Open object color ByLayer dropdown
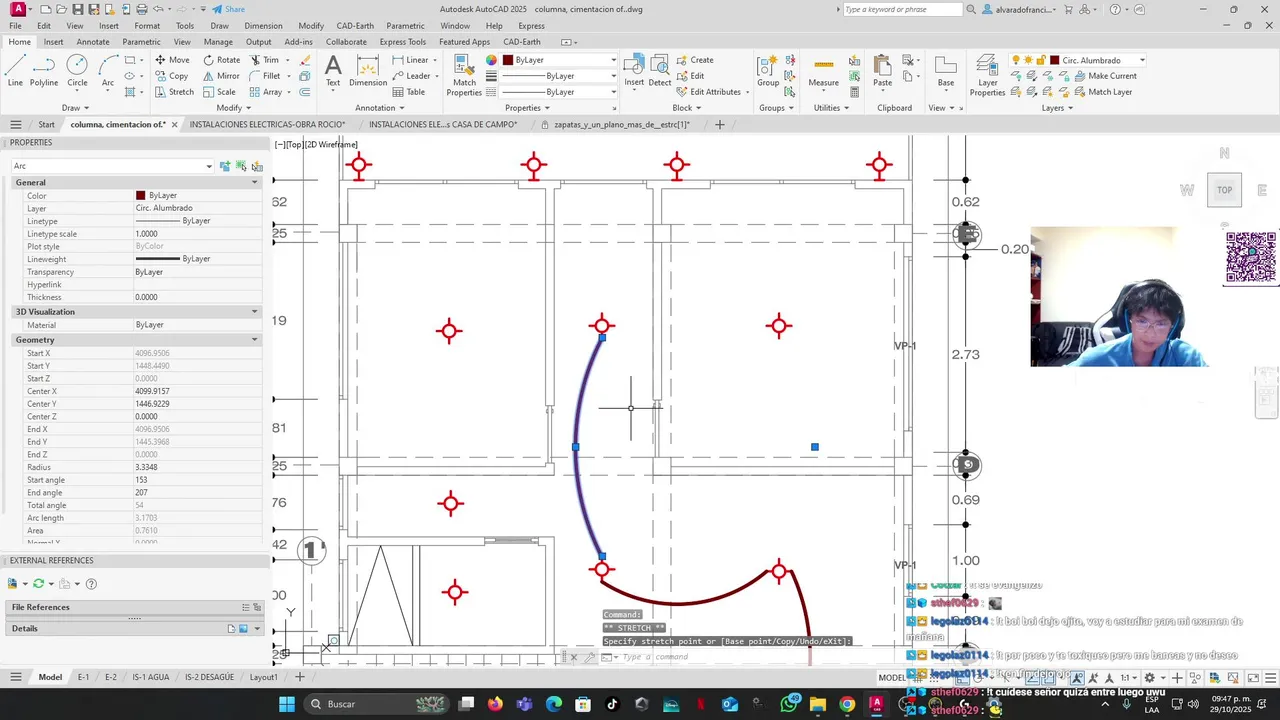This screenshot has width=1280, height=720. click(x=613, y=60)
